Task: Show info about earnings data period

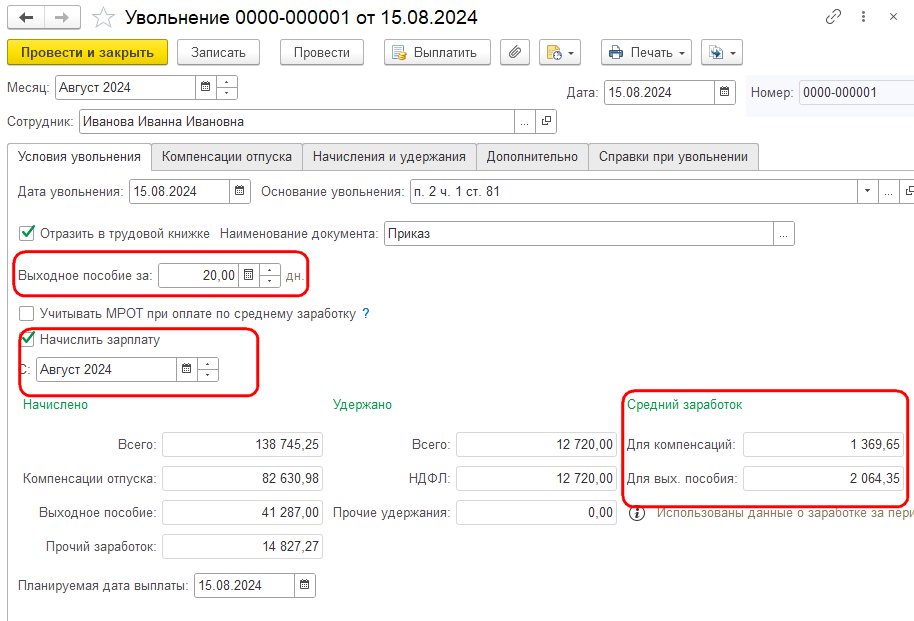Action: 637,513
